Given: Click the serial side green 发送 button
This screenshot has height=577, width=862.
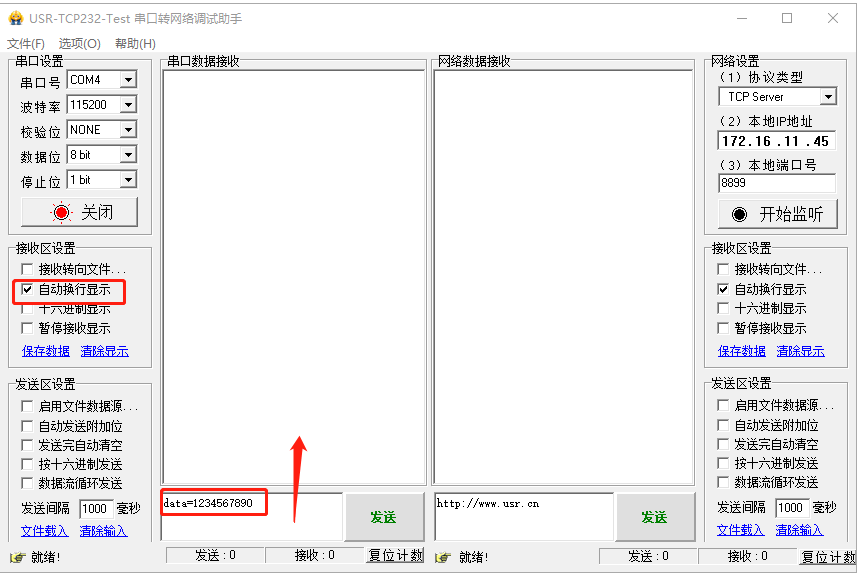Looking at the screenshot, I should pyautogui.click(x=383, y=517).
